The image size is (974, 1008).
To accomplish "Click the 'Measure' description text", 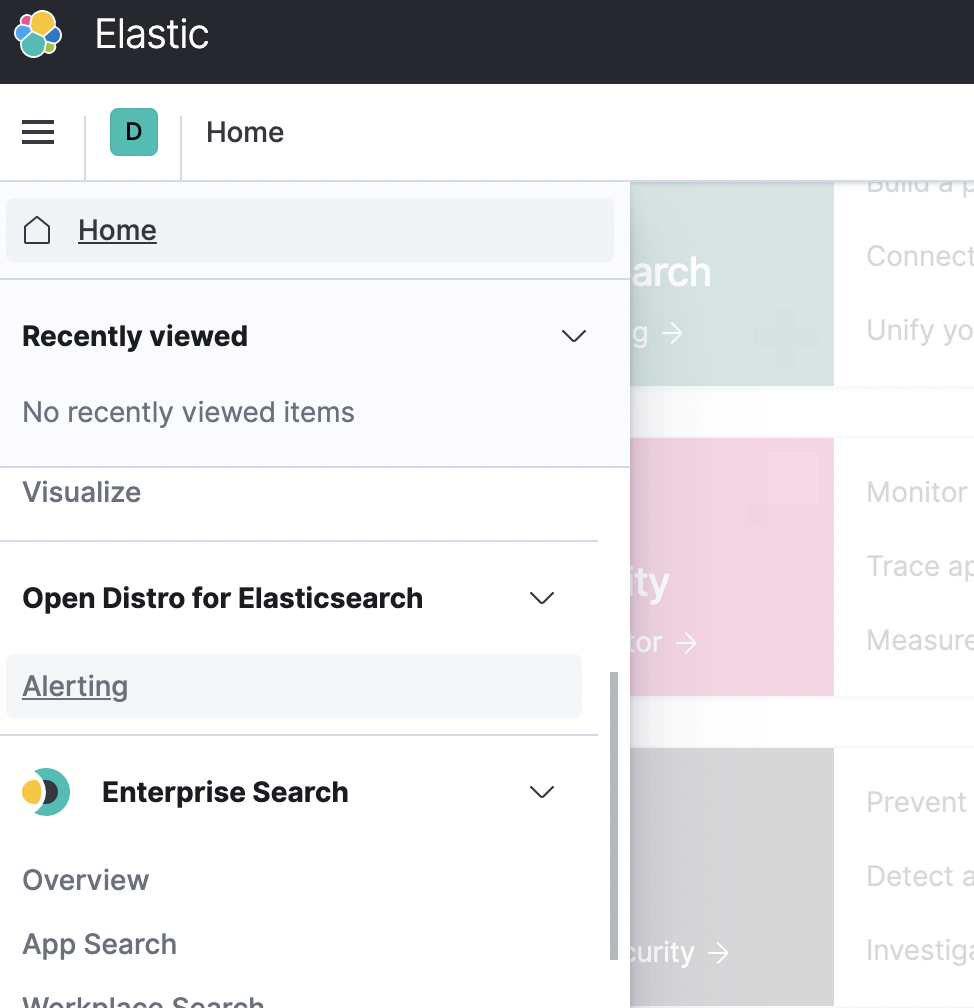I will tap(920, 640).
